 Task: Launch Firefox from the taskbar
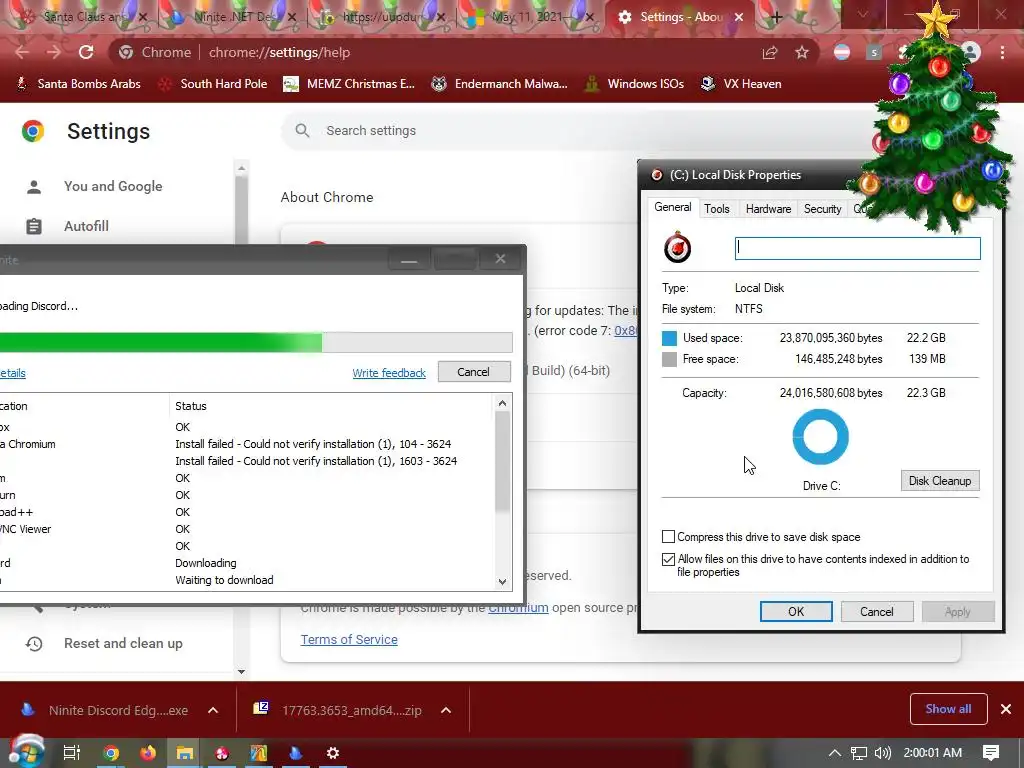(148, 753)
